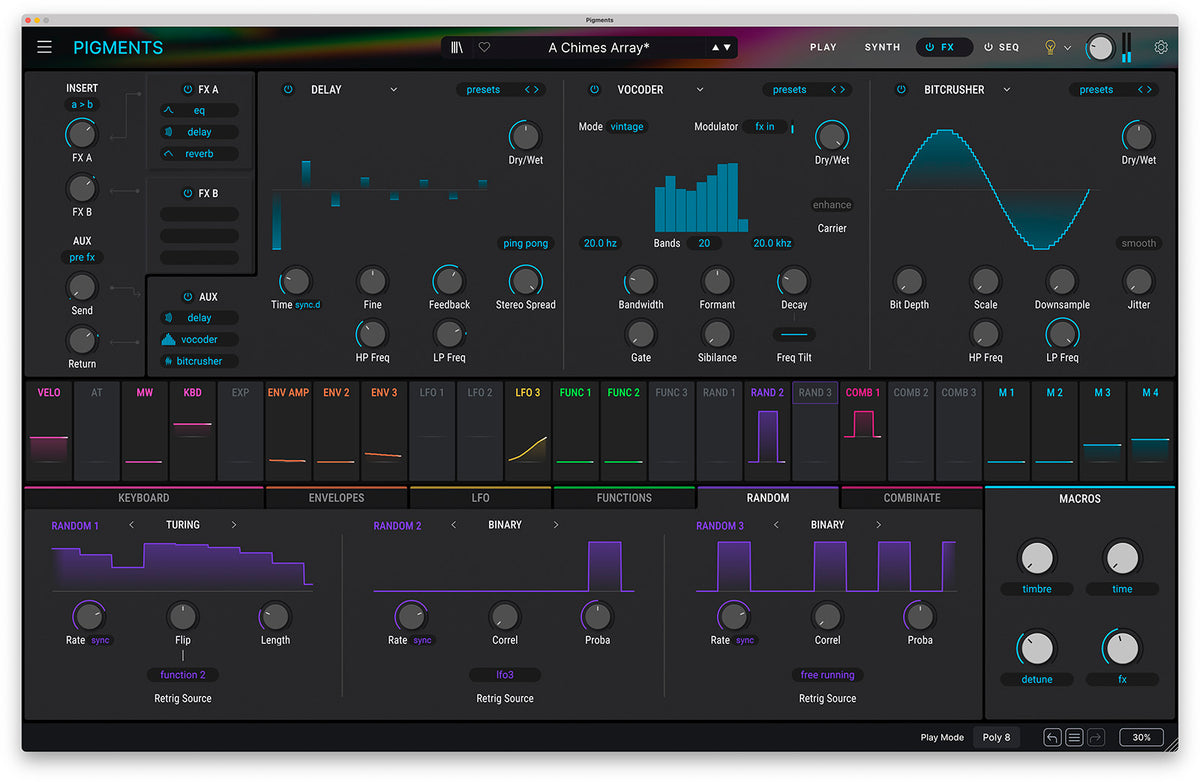Viewport: 1200px width, 782px height.
Task: Open the KEYBOARD modulation tab
Action: (x=144, y=498)
